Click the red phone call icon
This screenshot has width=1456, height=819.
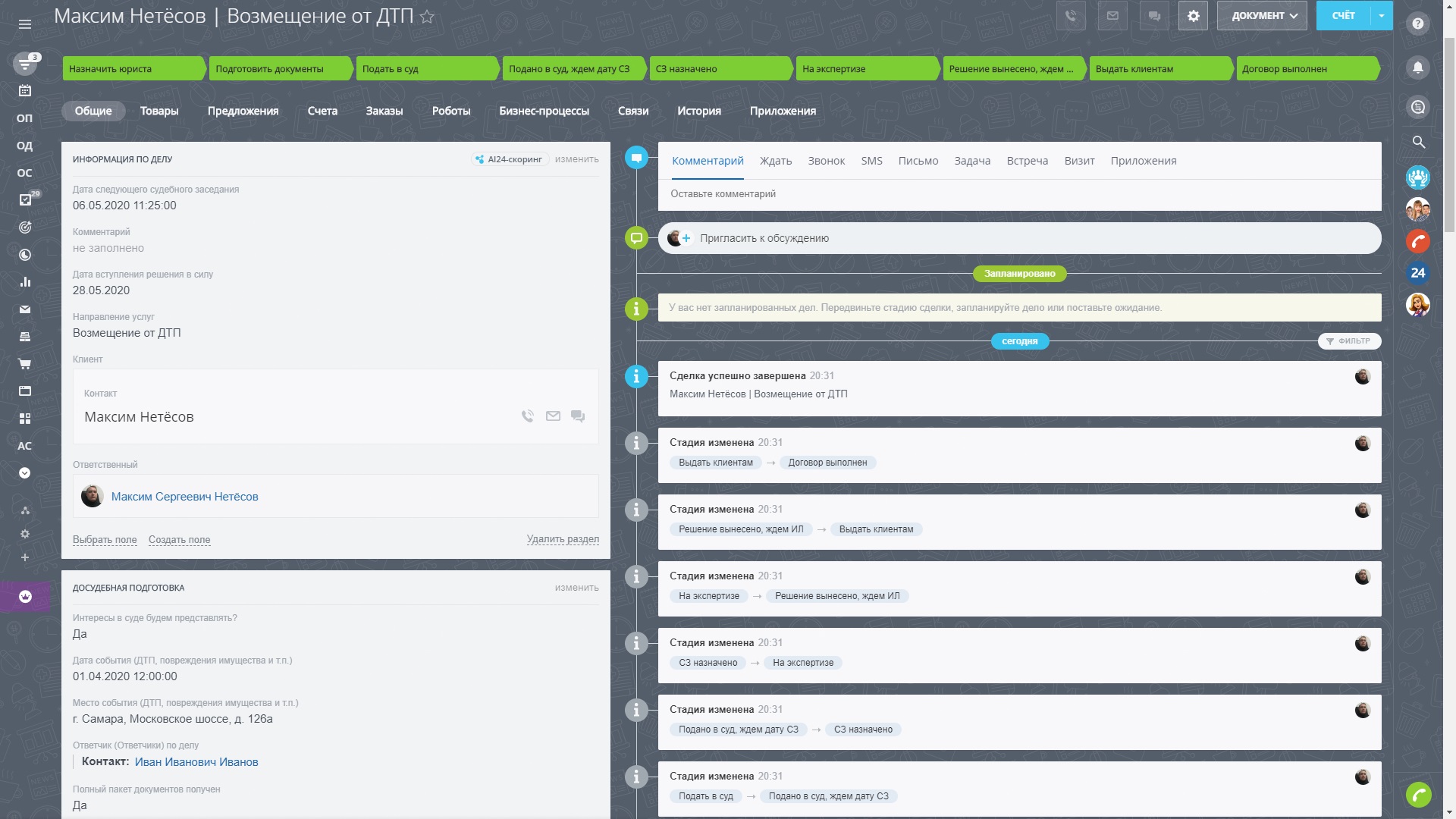(1417, 241)
